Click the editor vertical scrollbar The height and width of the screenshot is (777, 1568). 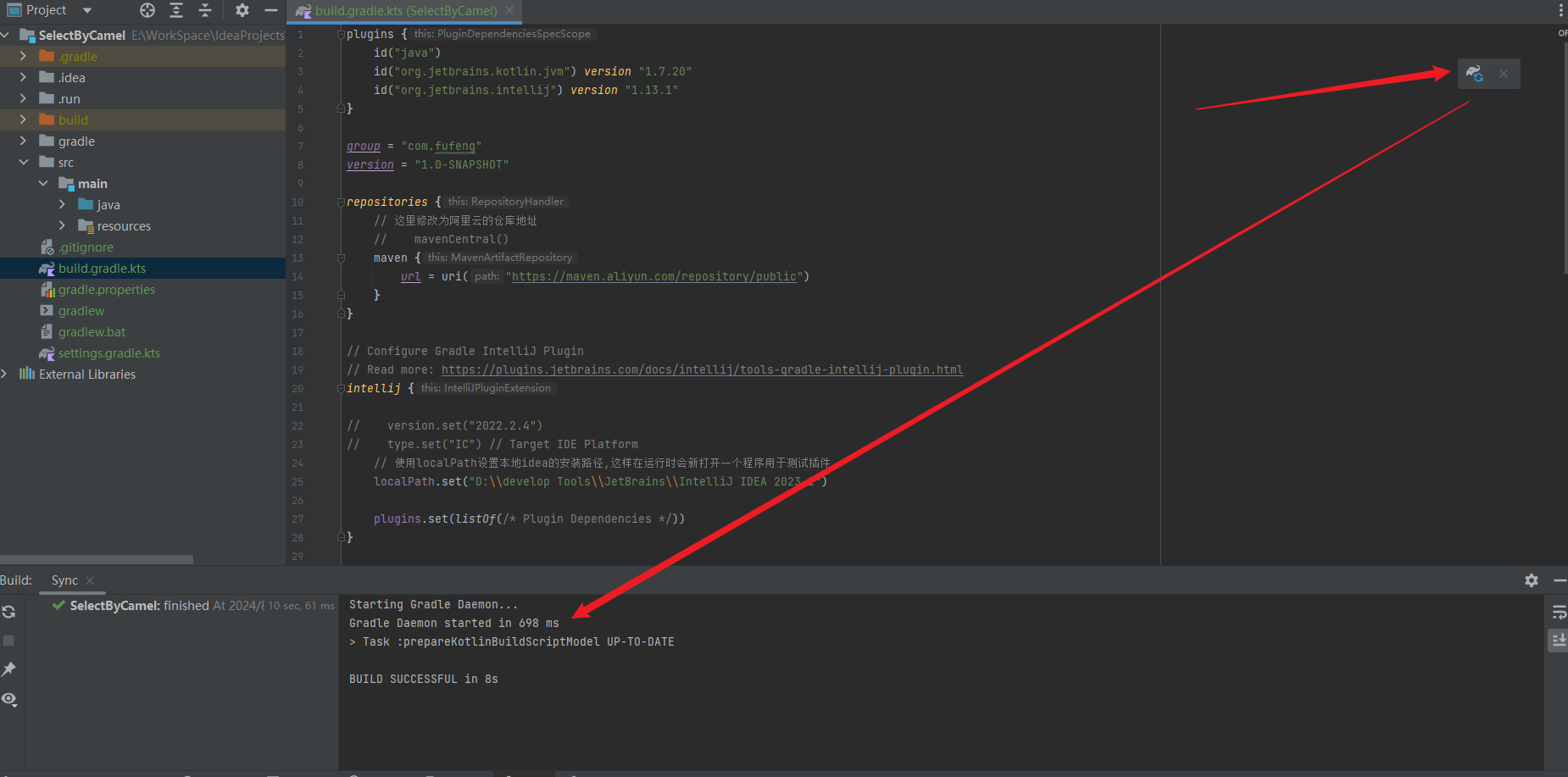[1565, 157]
